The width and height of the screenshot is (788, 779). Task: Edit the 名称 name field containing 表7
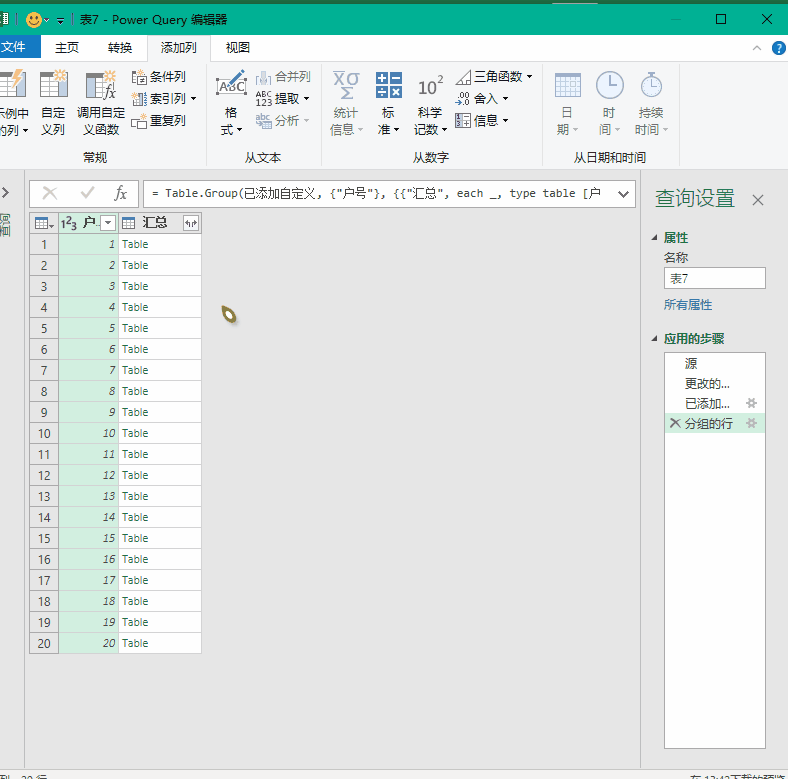(x=715, y=278)
